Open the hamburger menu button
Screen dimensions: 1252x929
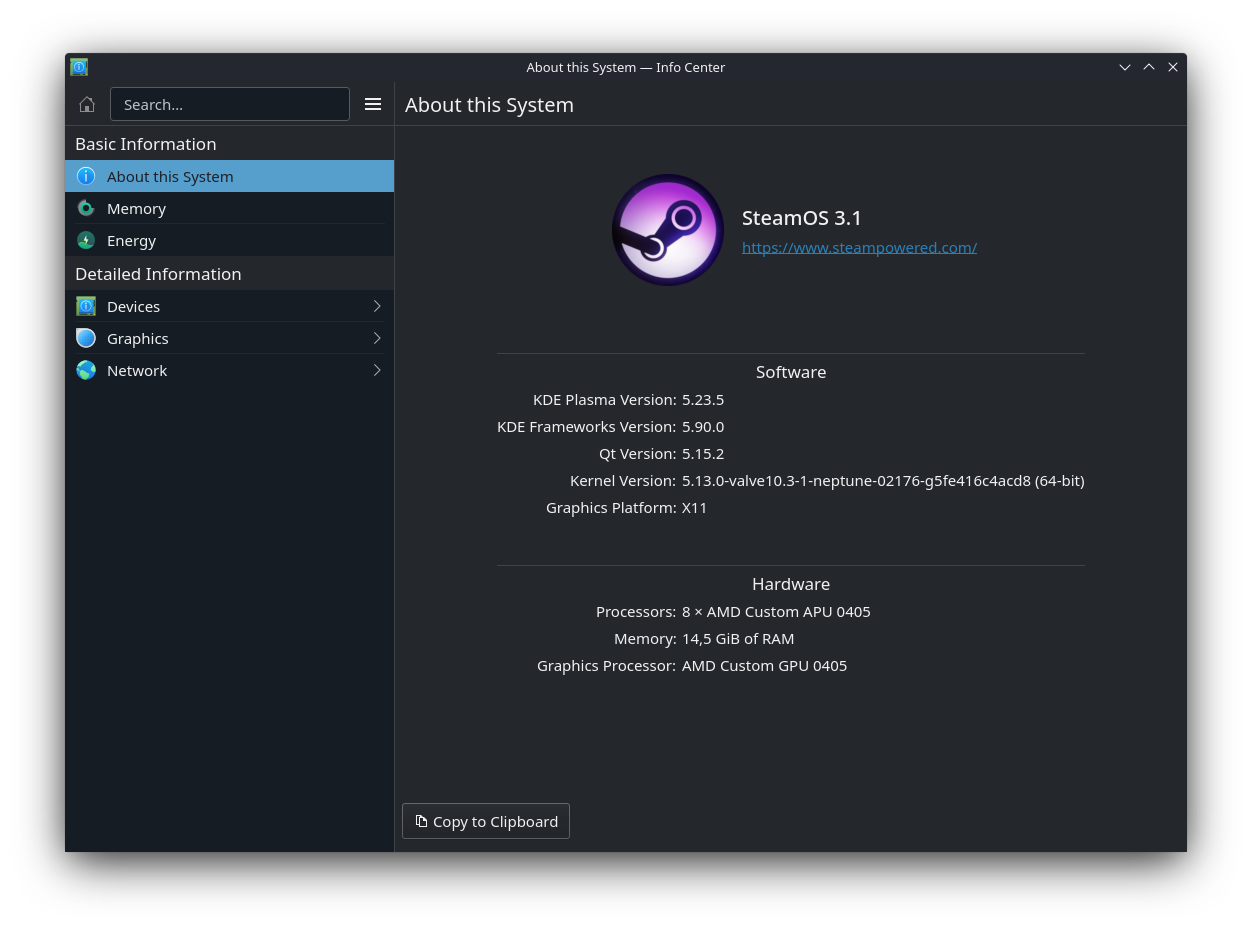click(x=373, y=104)
